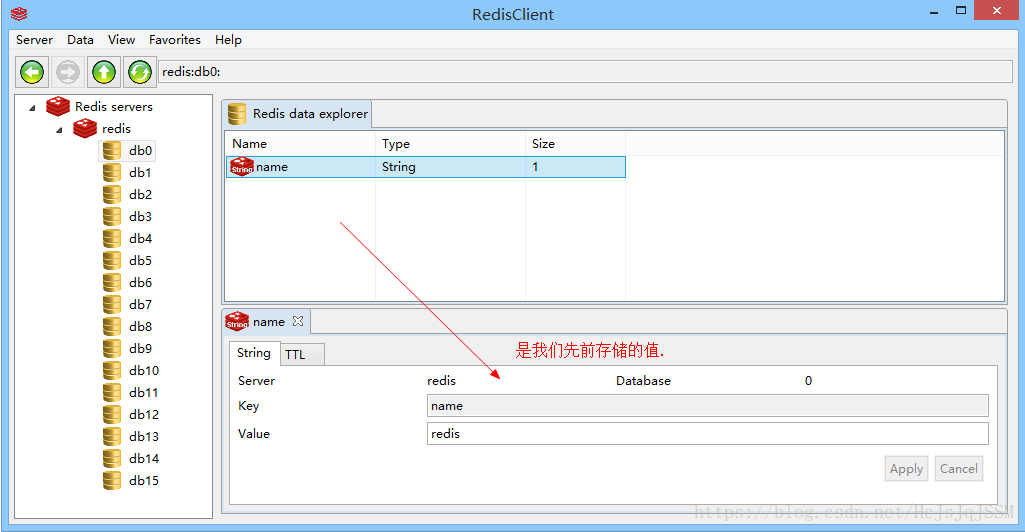Select the db15 label in tree
Image resolution: width=1025 pixels, height=532 pixels.
coord(144,480)
